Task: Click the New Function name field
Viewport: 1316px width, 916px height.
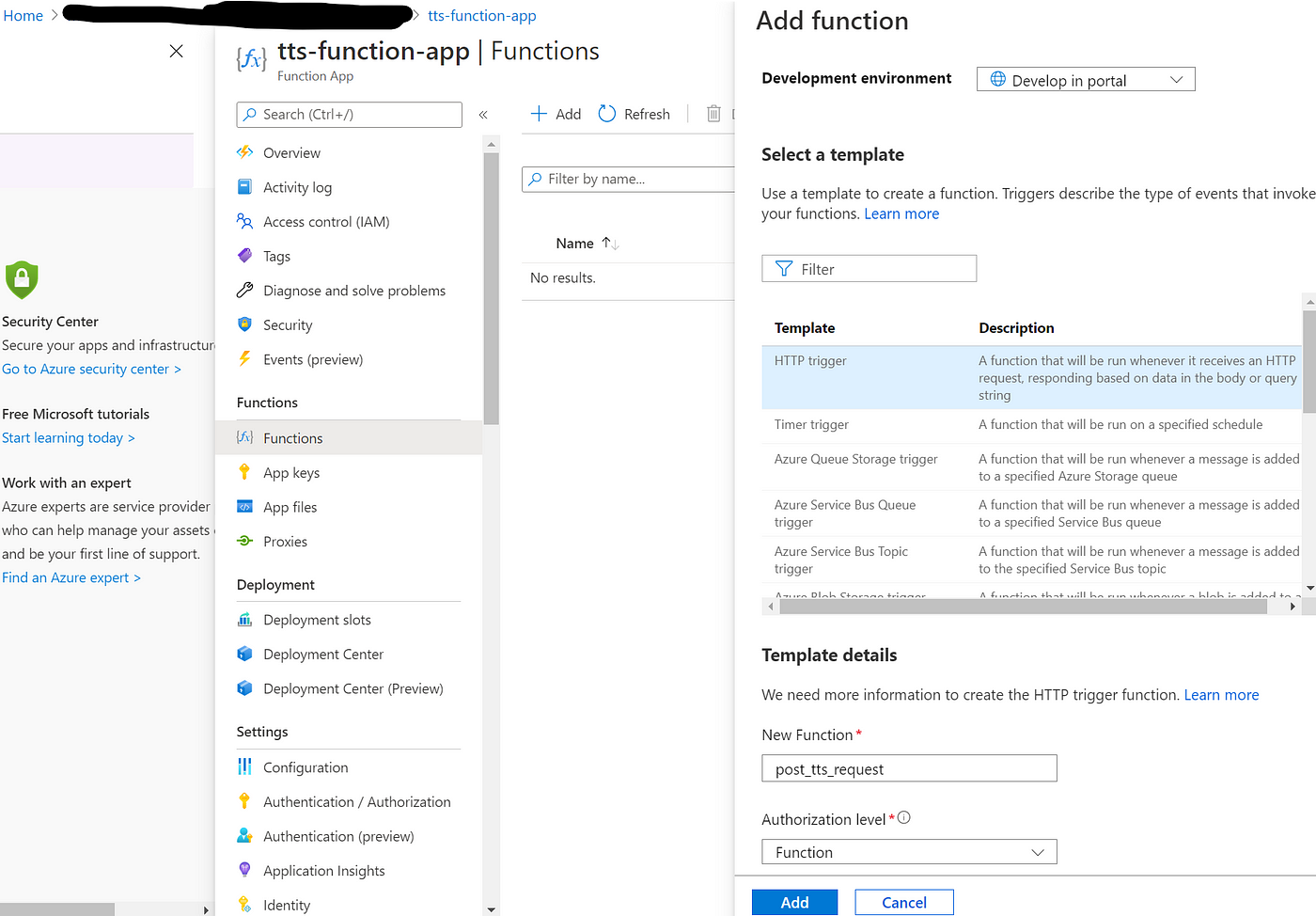Action: 909,768
